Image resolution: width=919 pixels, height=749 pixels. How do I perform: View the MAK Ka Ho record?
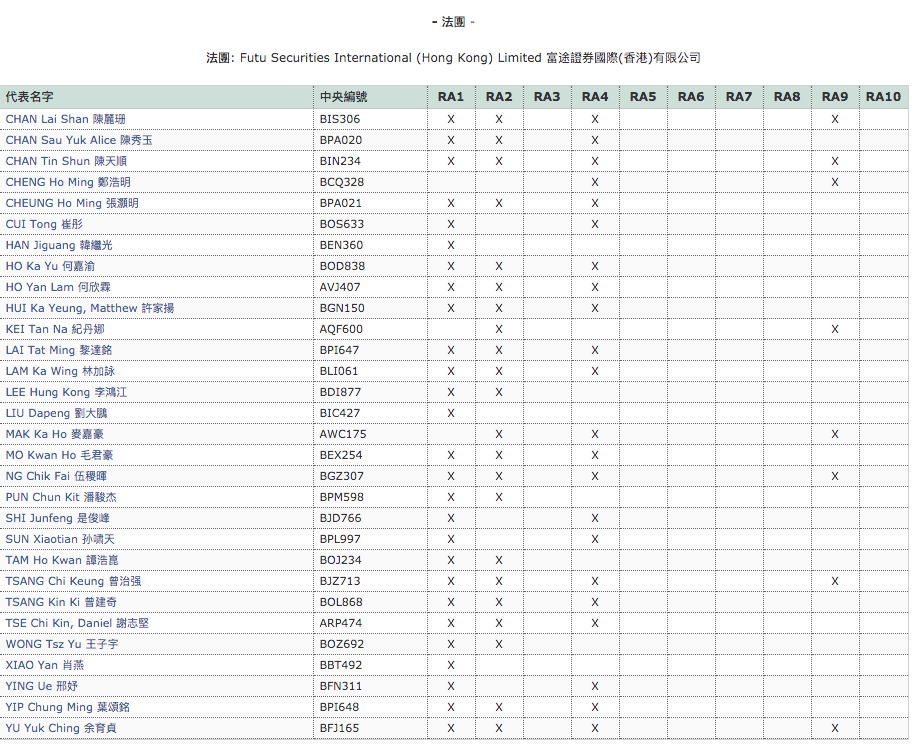pyautogui.click(x=55, y=434)
